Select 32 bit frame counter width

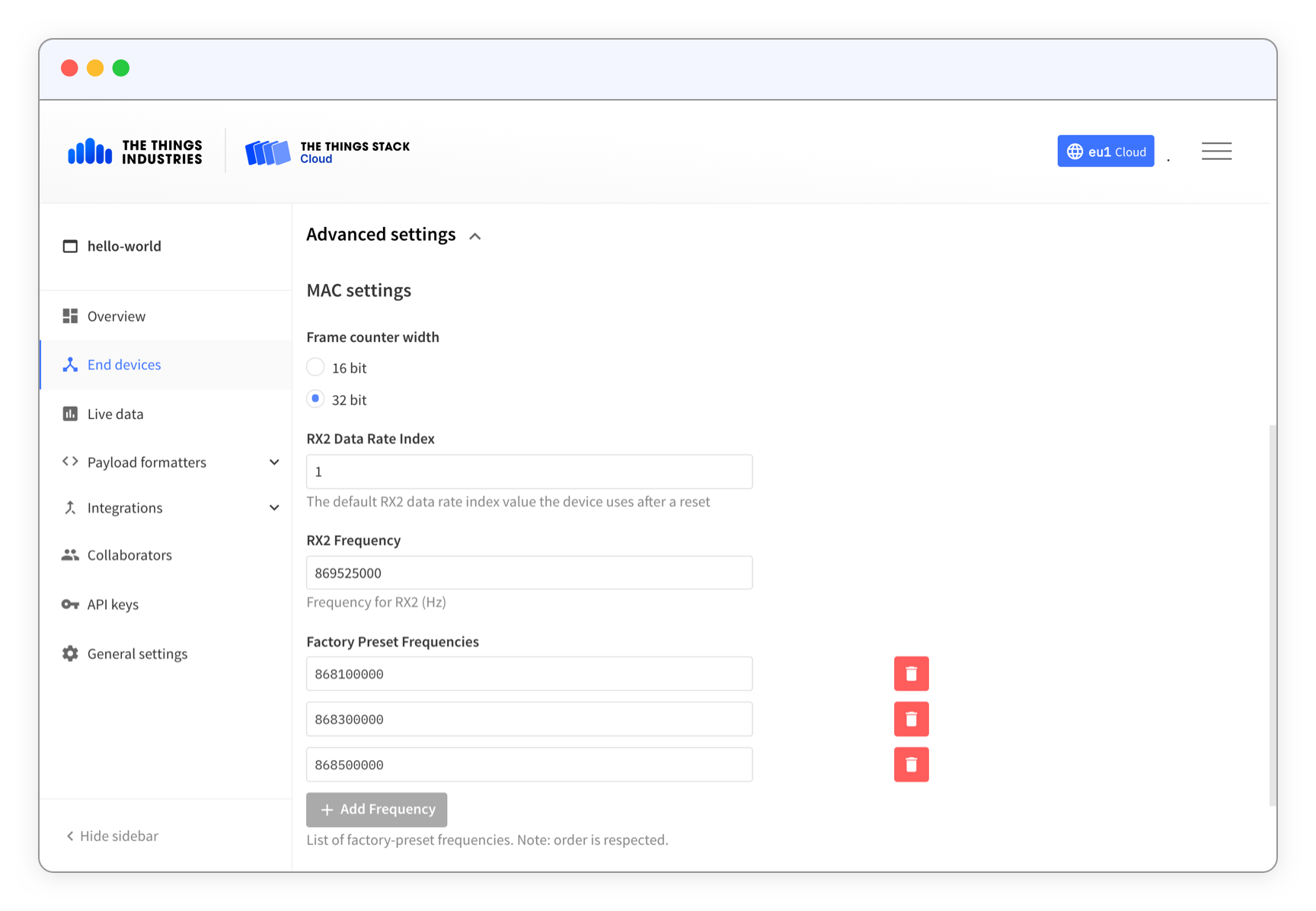[x=315, y=399]
